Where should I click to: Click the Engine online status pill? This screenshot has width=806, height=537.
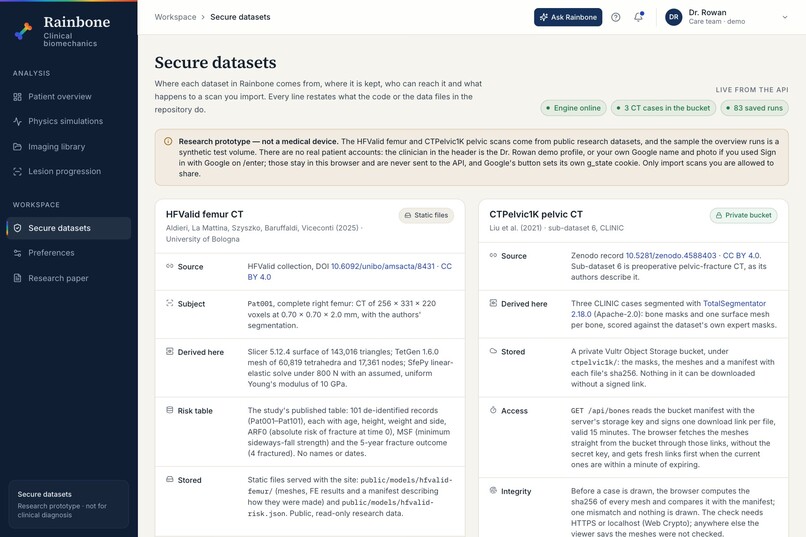tap(573, 108)
